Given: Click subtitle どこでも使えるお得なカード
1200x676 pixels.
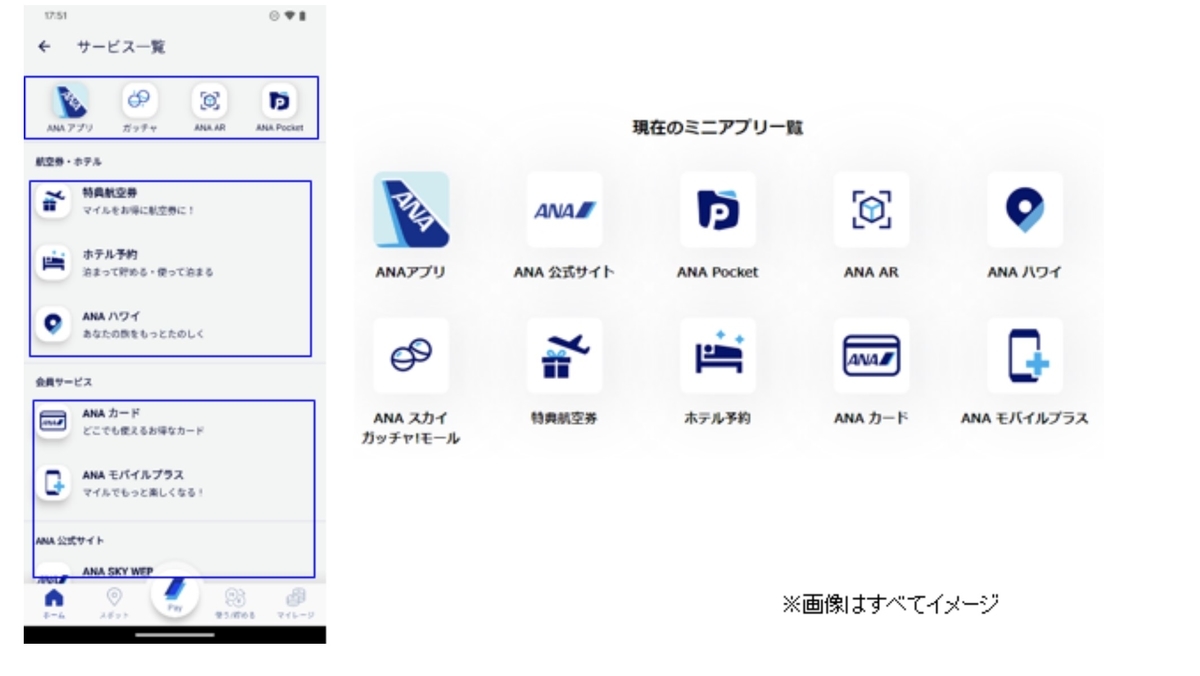Looking at the screenshot, I should 143,431.
